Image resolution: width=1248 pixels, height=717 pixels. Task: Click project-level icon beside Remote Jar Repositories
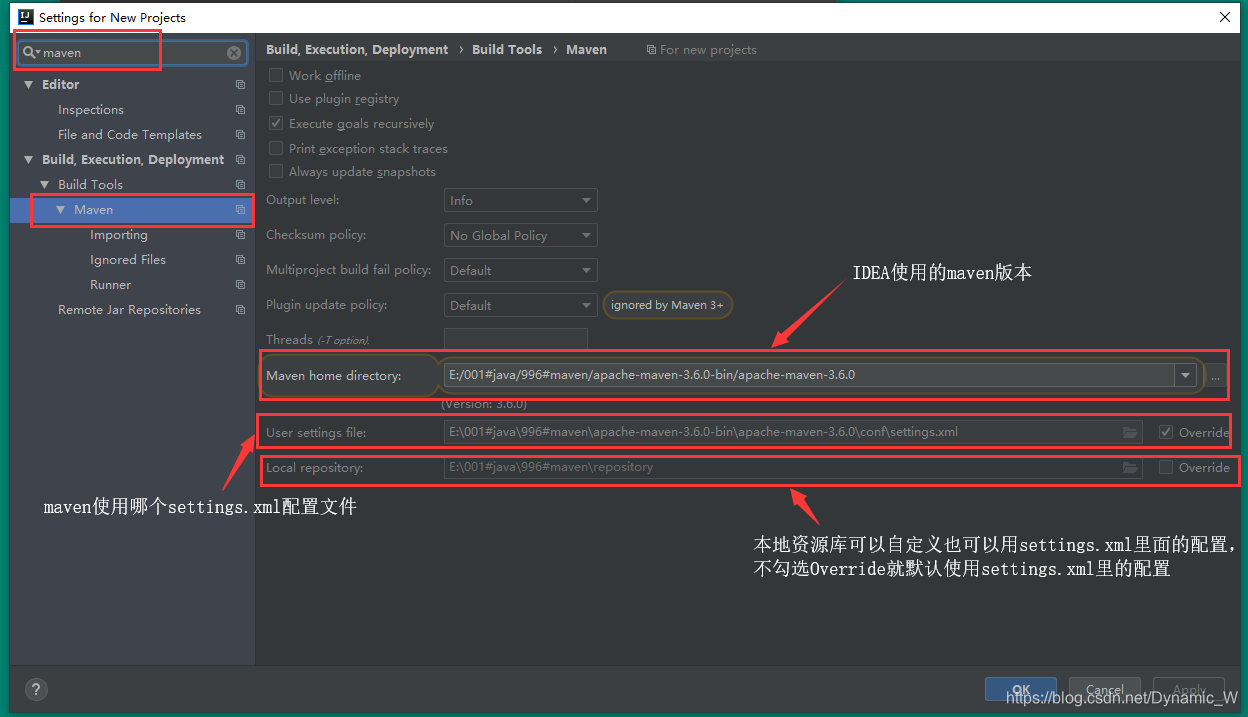(240, 310)
